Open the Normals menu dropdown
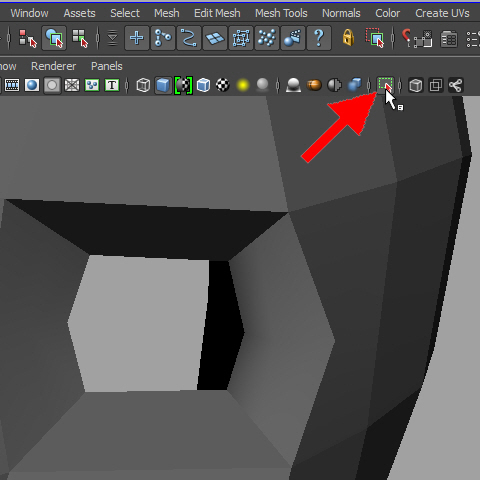 (x=341, y=13)
